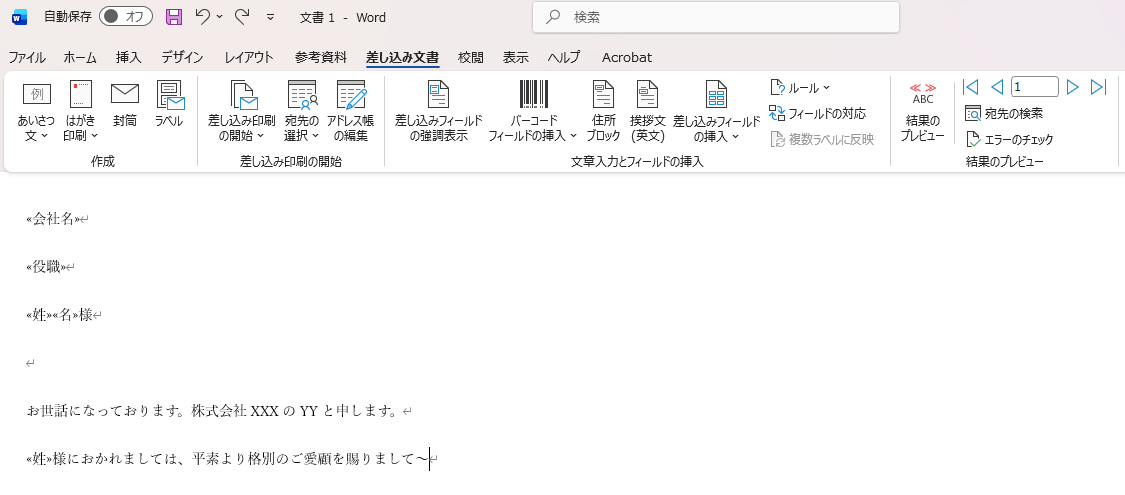Click the record number field
Image resolution: width=1125 pixels, height=495 pixels.
1035,88
